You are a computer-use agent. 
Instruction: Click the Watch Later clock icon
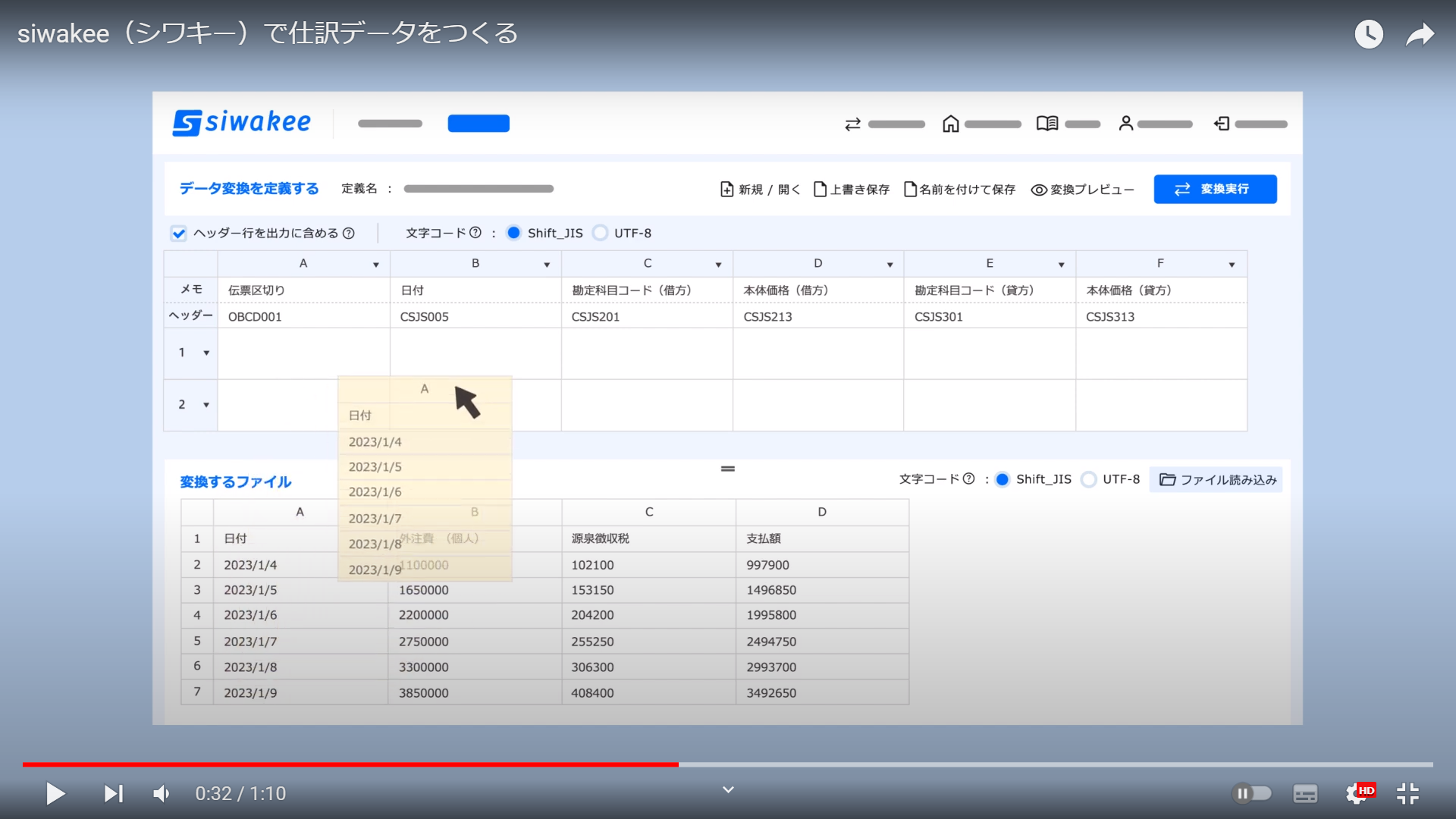1369,34
